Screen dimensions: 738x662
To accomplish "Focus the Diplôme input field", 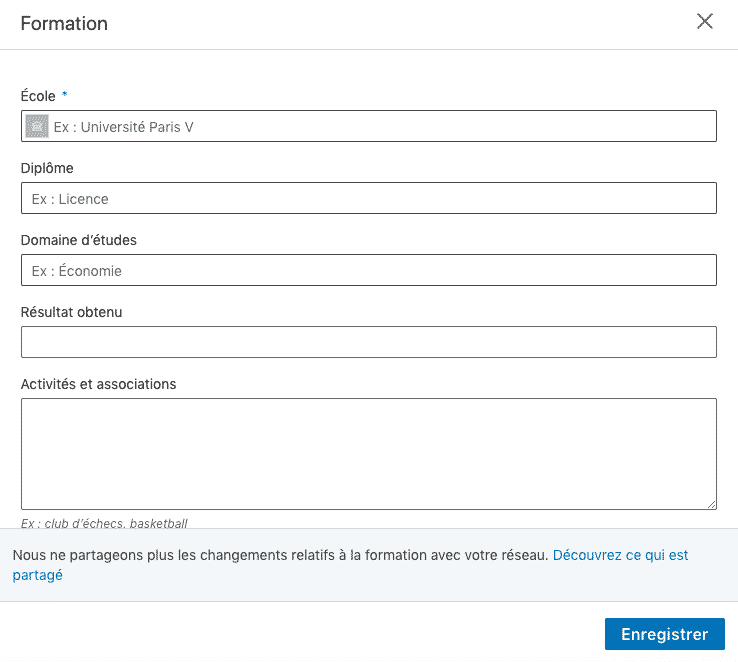I will pos(368,199).
